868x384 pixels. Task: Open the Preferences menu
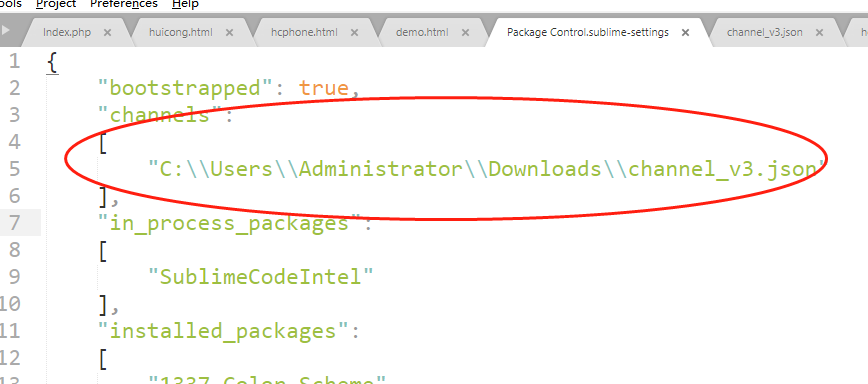pos(124,4)
